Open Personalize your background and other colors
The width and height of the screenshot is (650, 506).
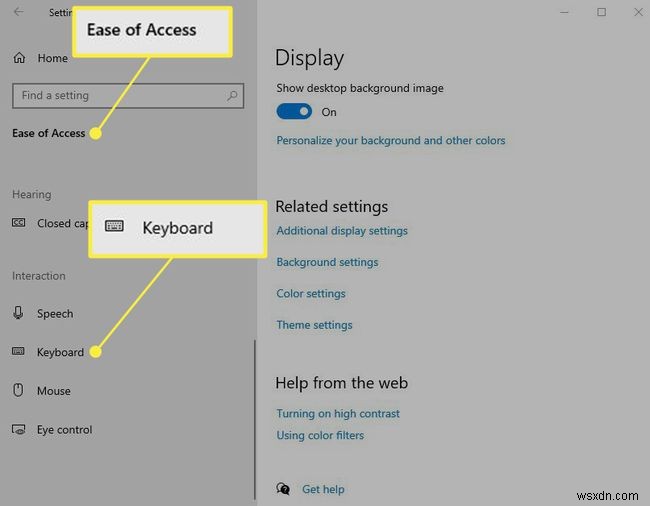[391, 140]
